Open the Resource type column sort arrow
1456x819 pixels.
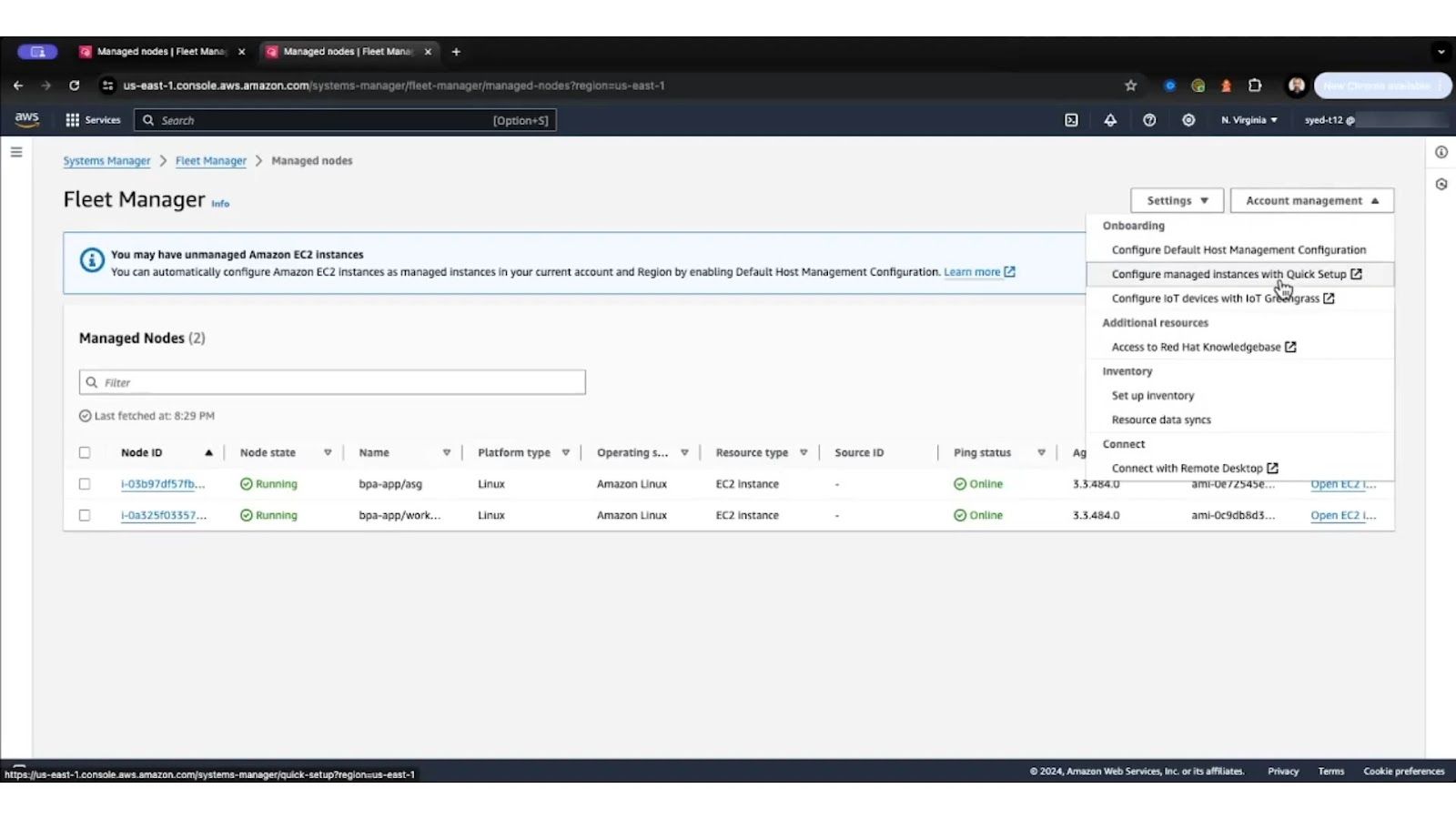804,452
